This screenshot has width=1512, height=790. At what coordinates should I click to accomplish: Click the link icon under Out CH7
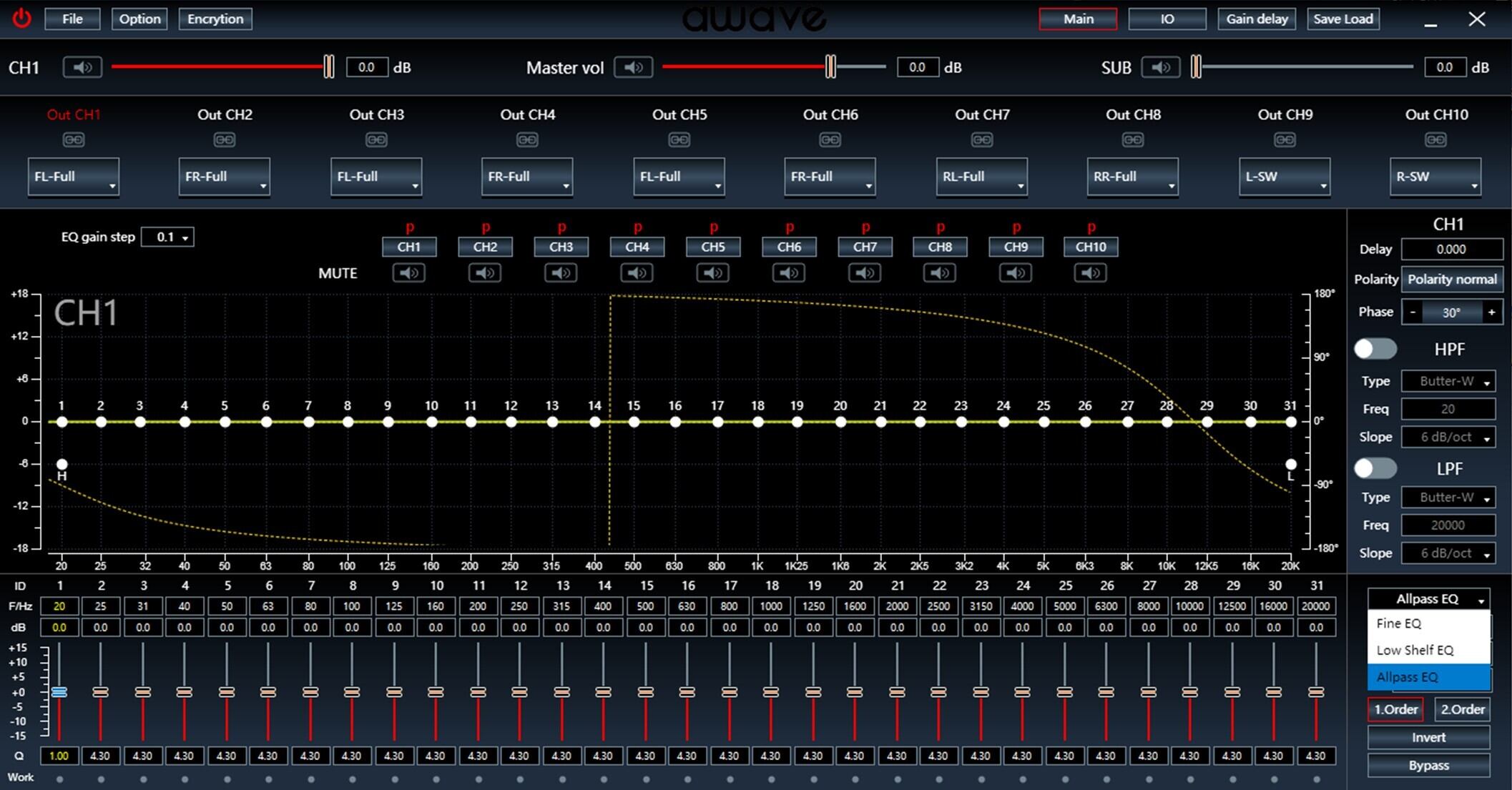click(x=982, y=139)
